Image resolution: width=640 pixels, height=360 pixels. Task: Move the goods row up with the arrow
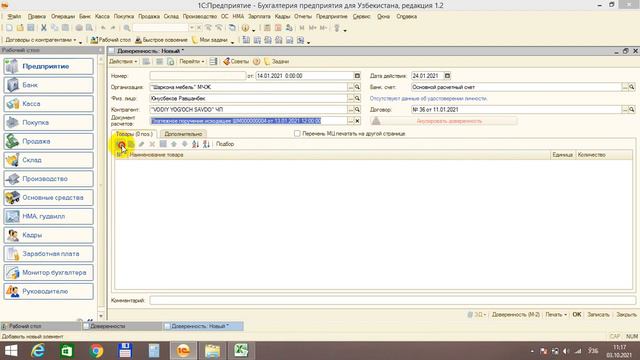coord(174,144)
